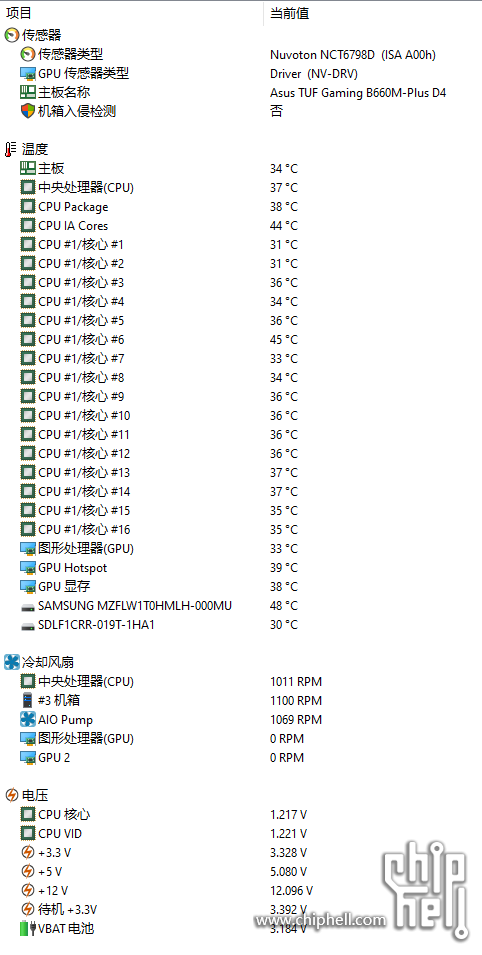Screen dimensions: 482x955
Task: Click the 1069 RPM AIO Pump value
Action: (296, 720)
